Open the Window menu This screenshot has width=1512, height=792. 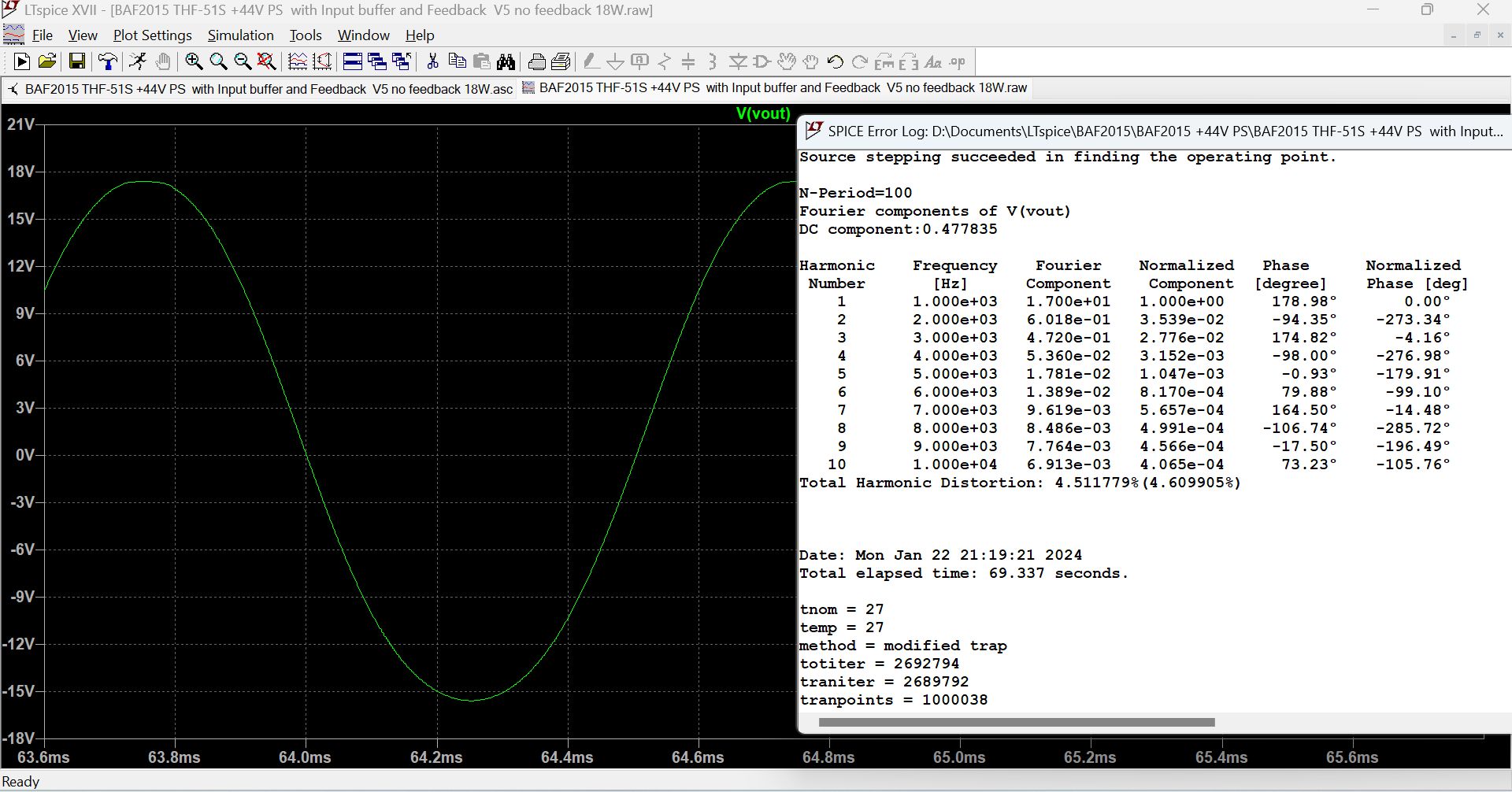coord(364,35)
